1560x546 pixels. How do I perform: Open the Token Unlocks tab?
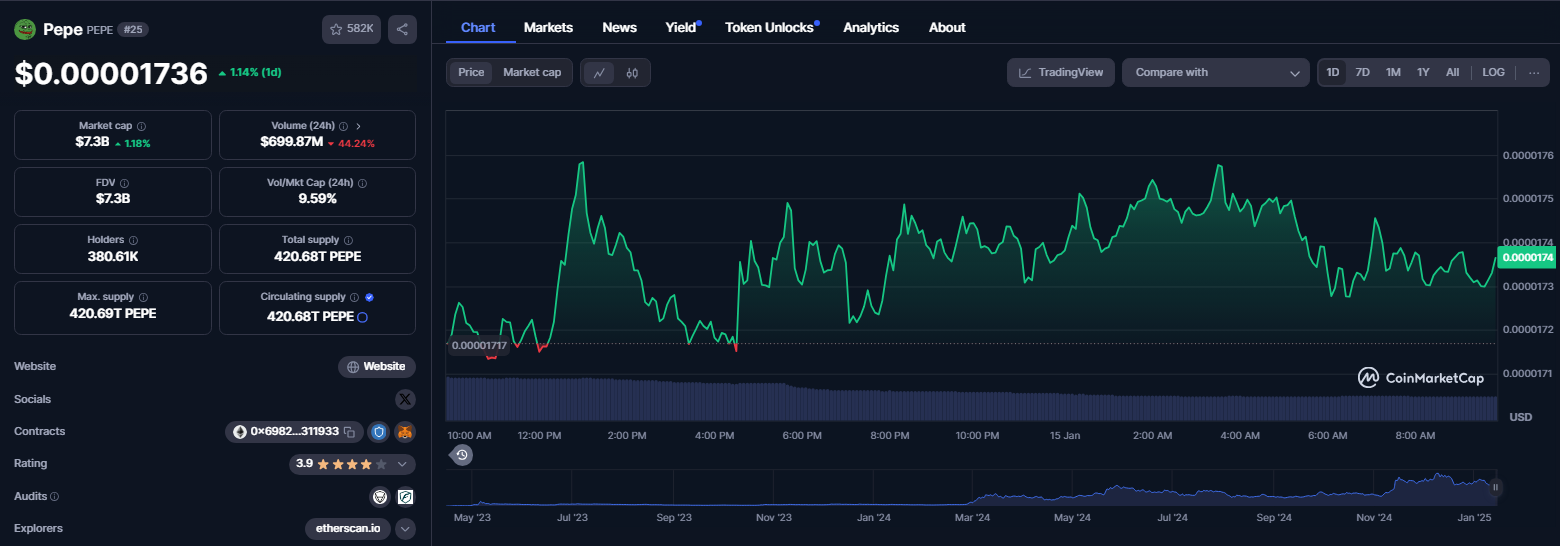(769, 27)
